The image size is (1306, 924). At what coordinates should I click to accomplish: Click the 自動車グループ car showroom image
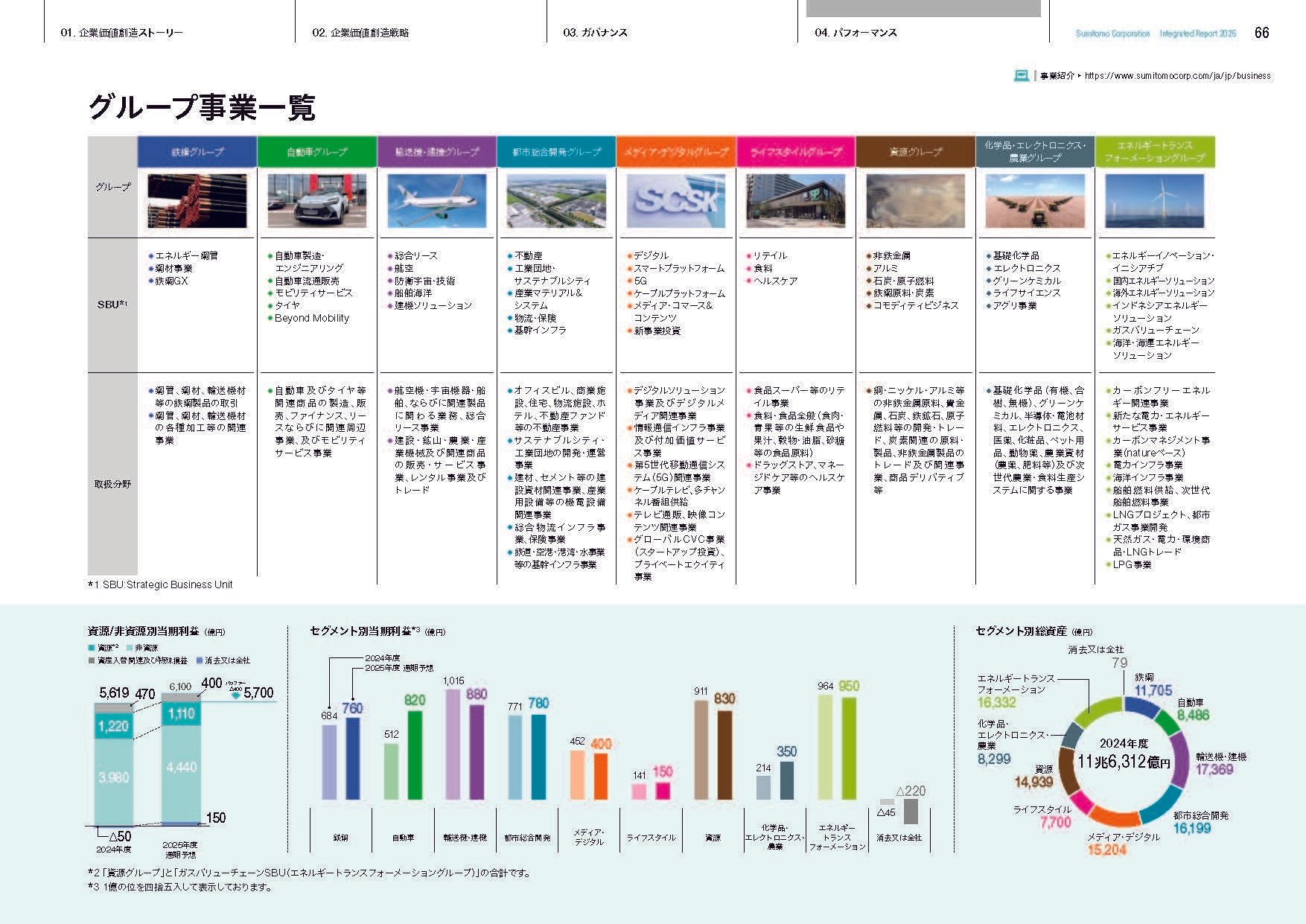tap(316, 202)
